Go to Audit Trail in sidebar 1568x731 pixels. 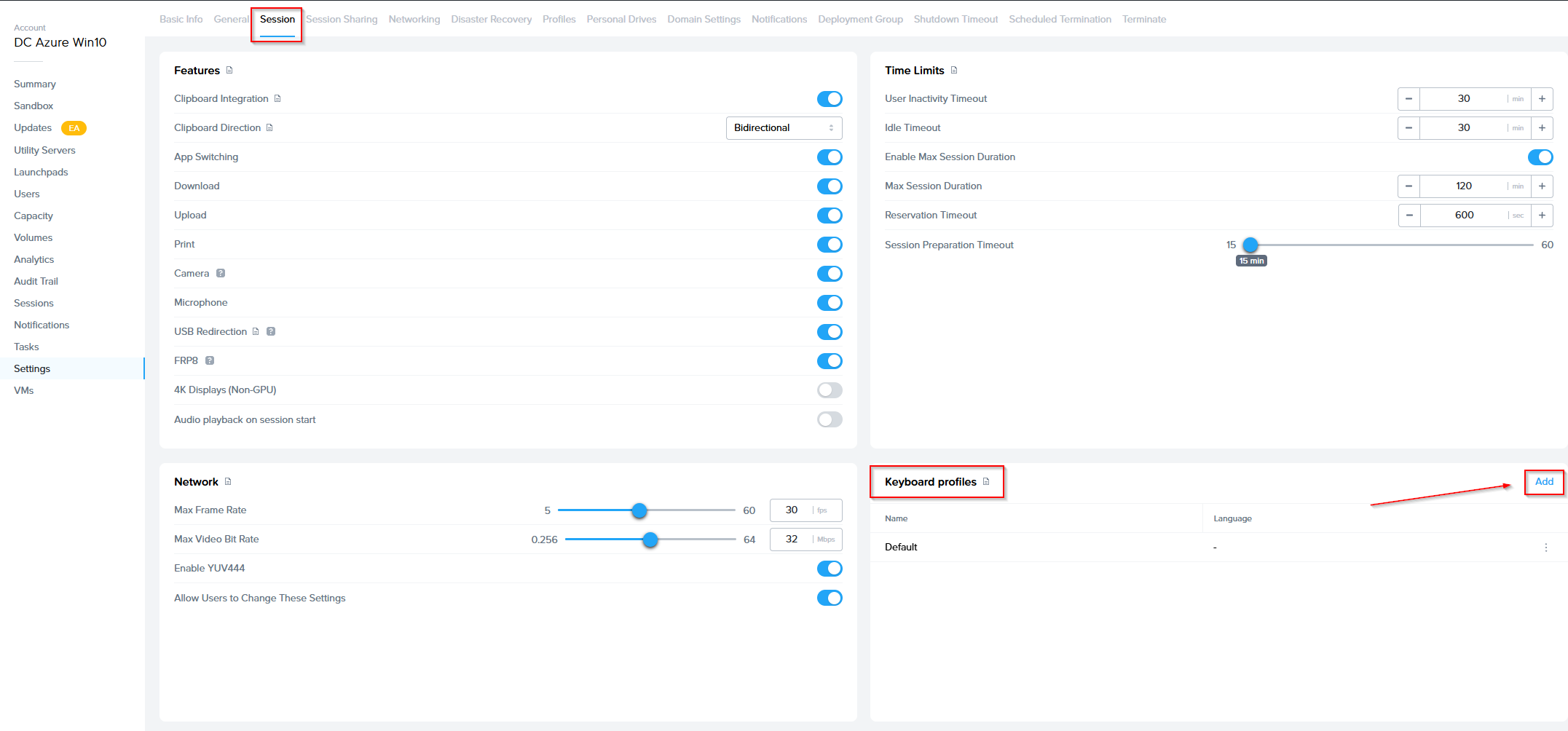[x=36, y=281]
